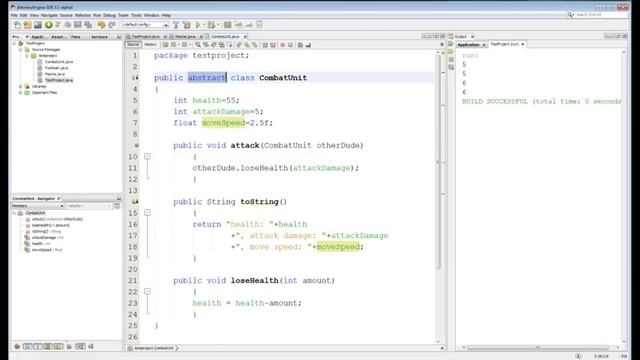This screenshot has width=640, height=360.
Task: Click the New File toolbar icon
Action: coord(17,25)
